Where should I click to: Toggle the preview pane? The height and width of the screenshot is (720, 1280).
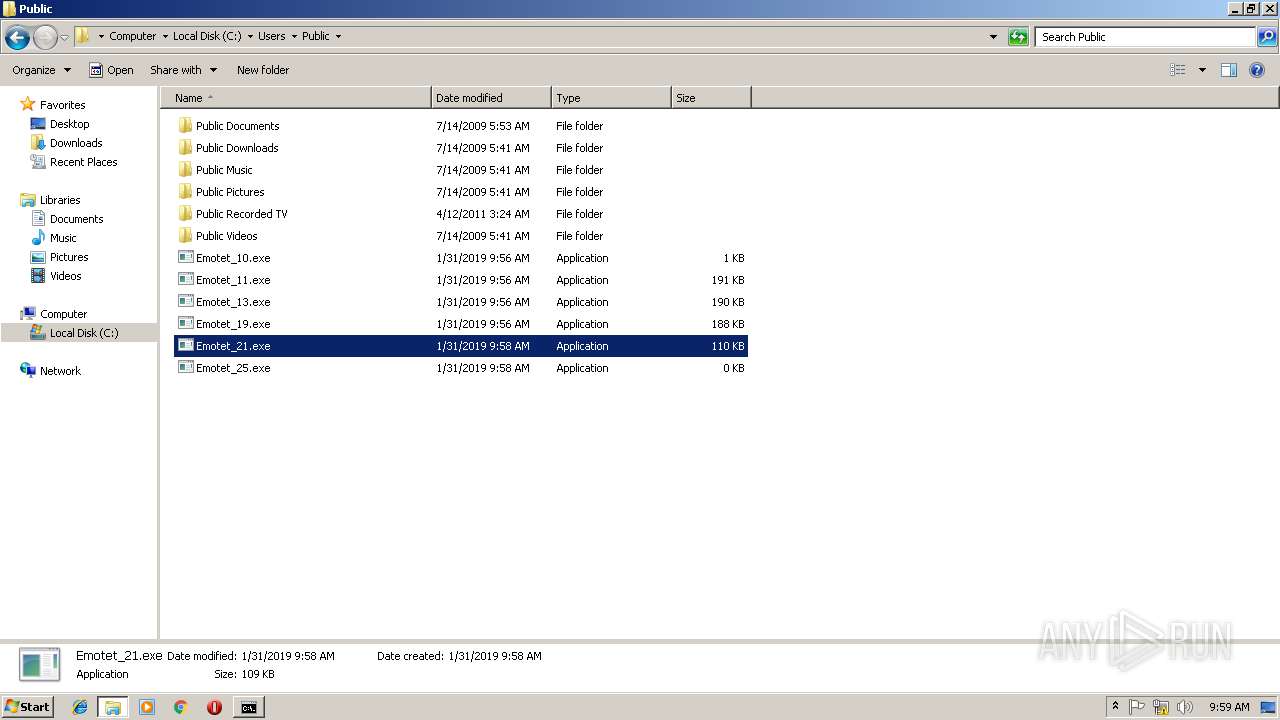point(1229,70)
